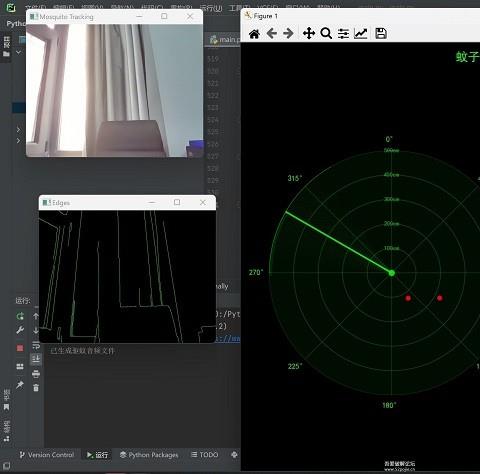Go back to previous view in Figure 1
480x474 pixels.
272,34
